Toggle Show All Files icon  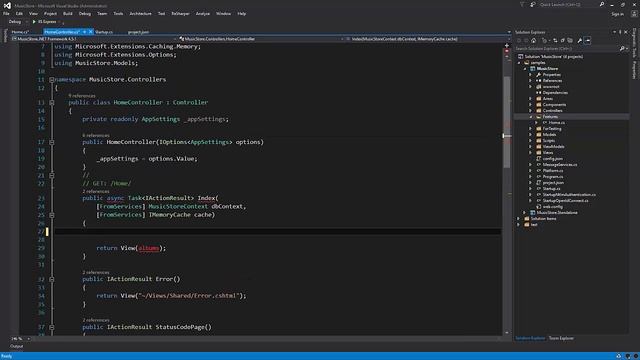point(570,40)
